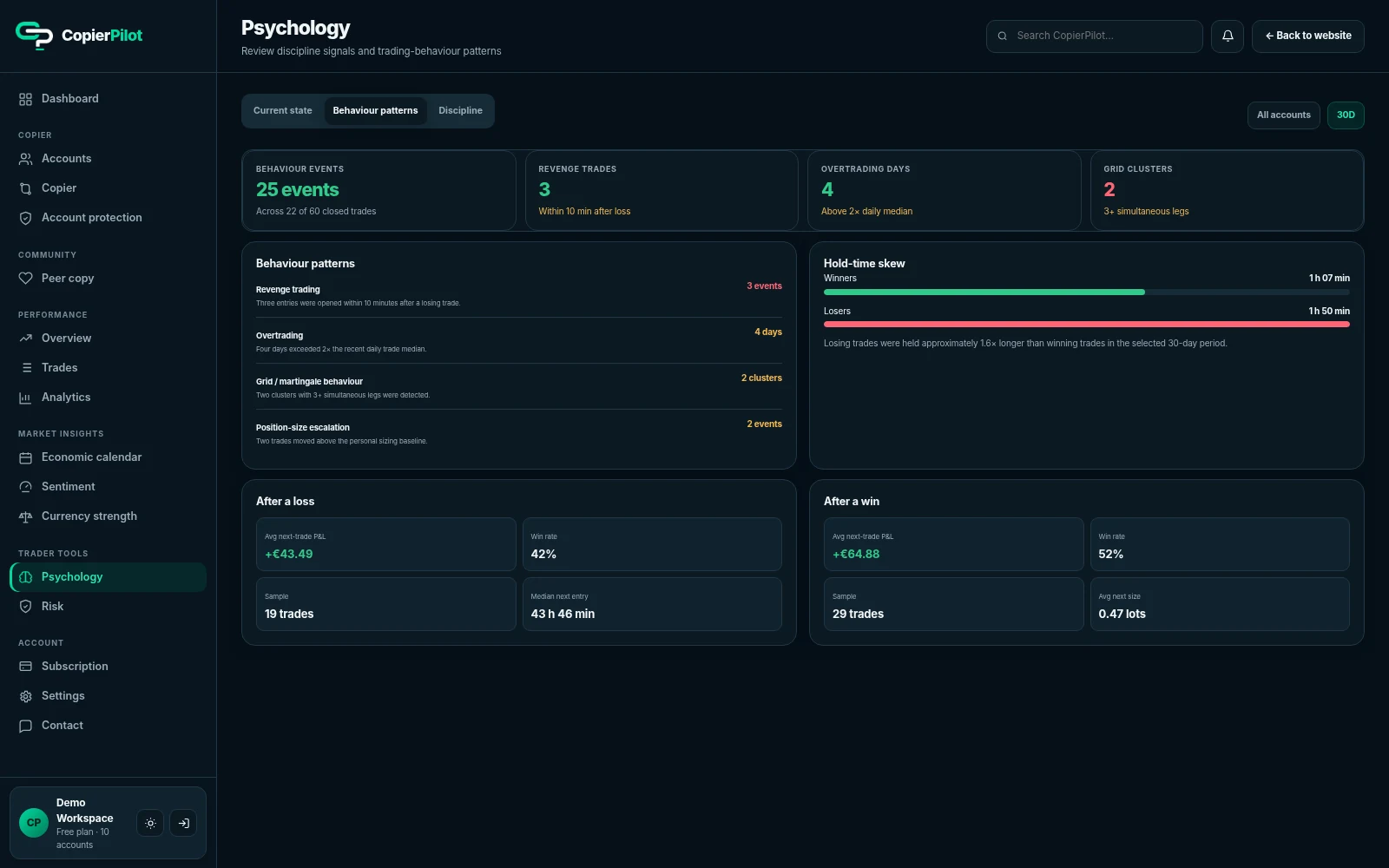
Task: Click the '+€64.88' after-win value
Action: (856, 555)
